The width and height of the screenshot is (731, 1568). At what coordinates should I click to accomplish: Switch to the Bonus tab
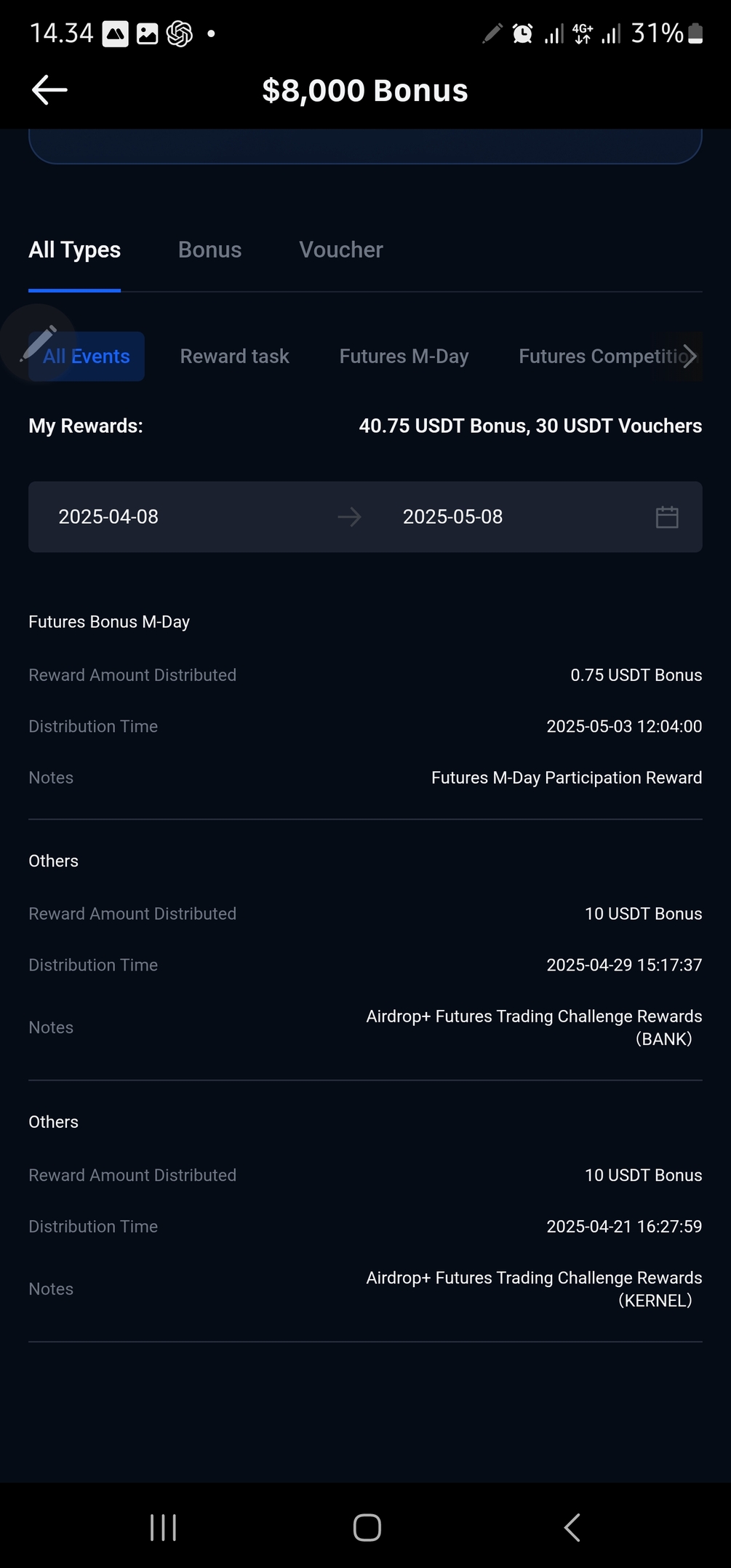209,250
